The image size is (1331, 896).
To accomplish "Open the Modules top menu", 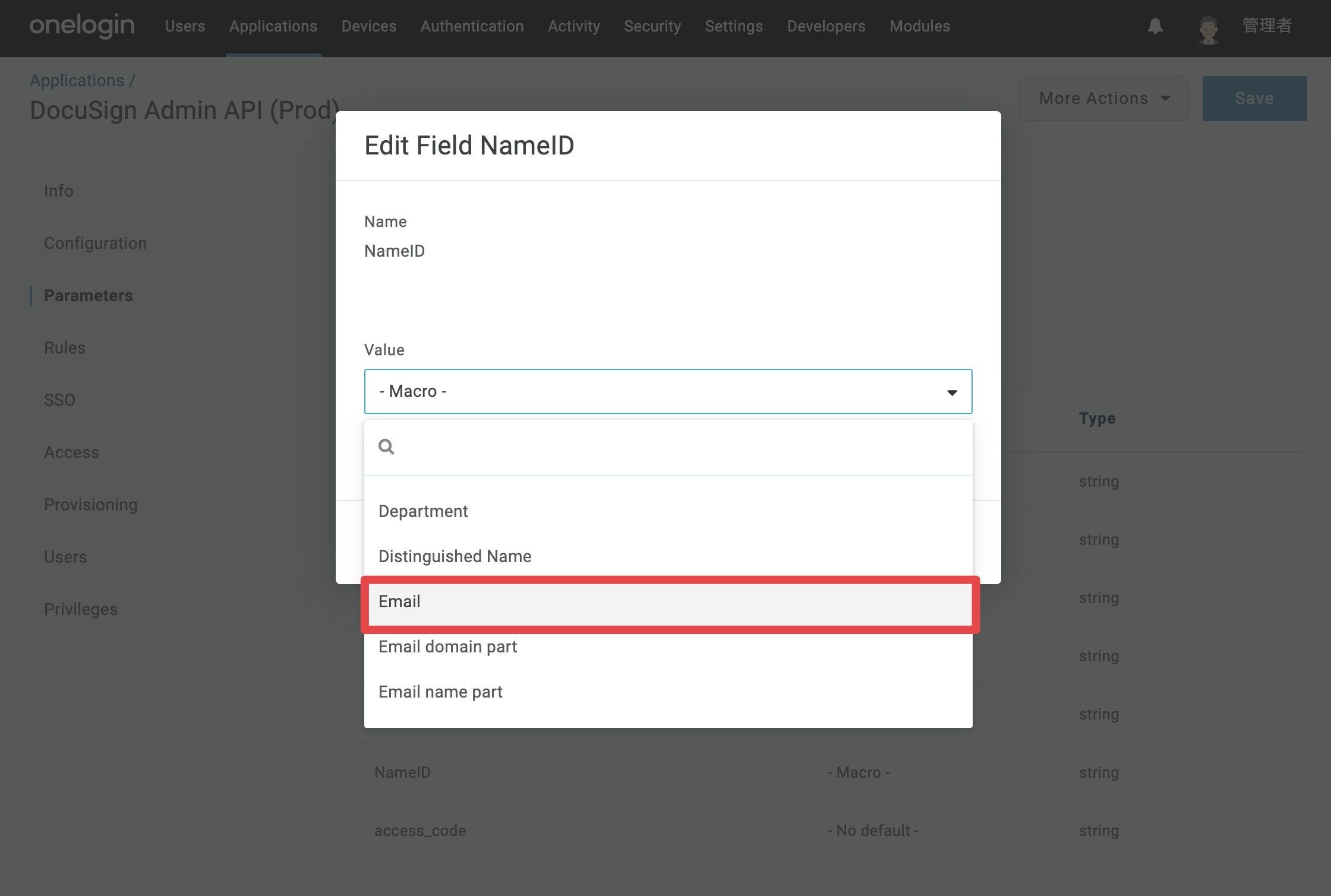I will (x=920, y=26).
